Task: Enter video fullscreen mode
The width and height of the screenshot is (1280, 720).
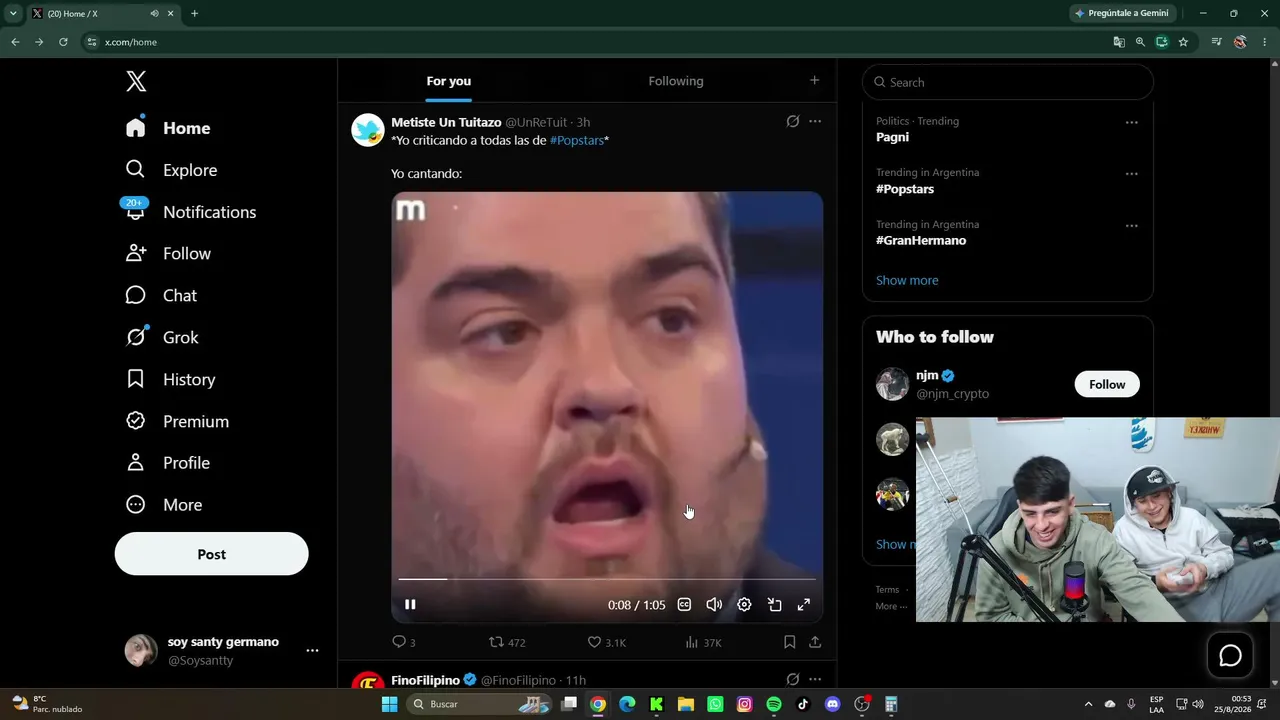Action: (803, 604)
